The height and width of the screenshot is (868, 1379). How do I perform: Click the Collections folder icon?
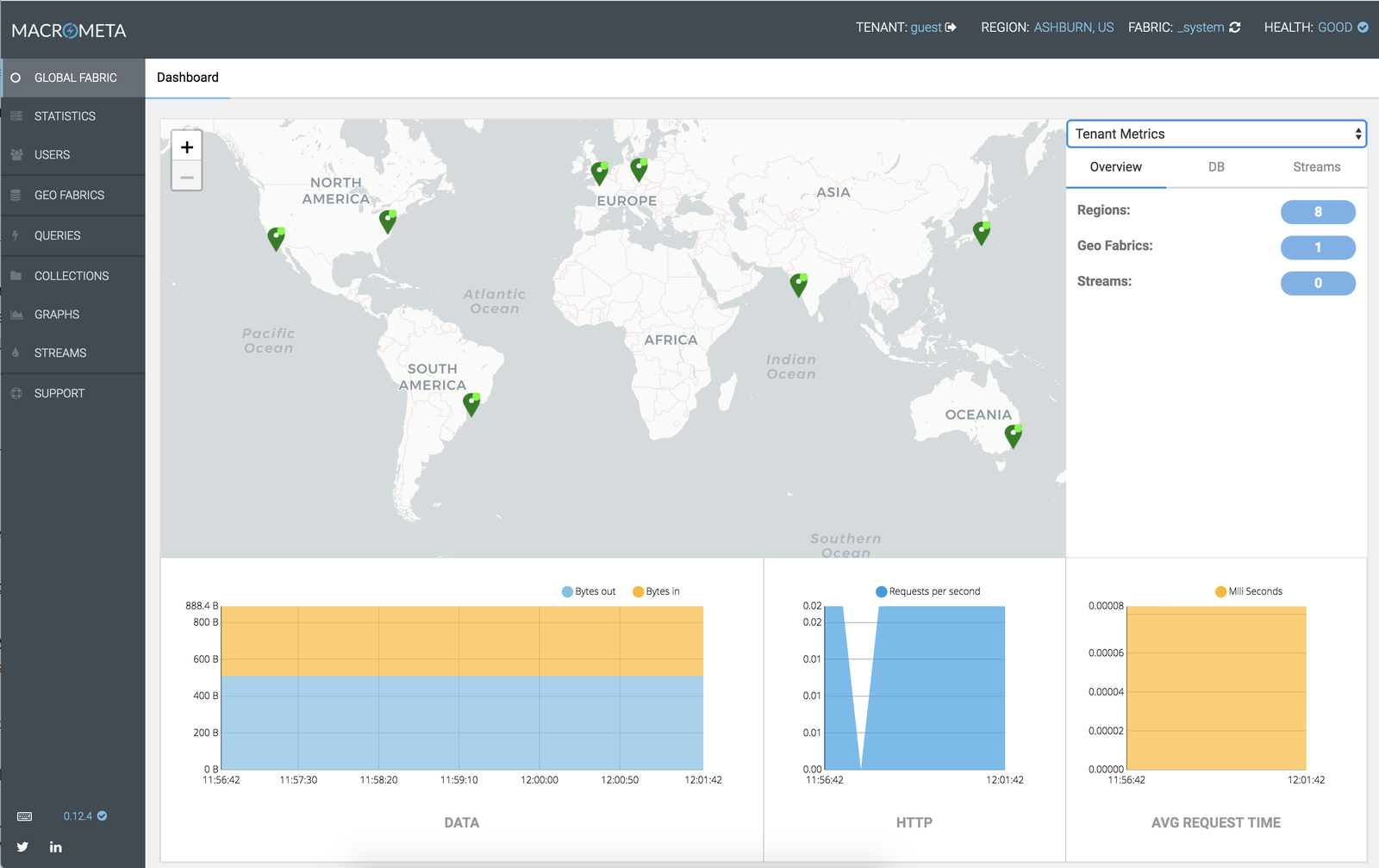[x=16, y=276]
